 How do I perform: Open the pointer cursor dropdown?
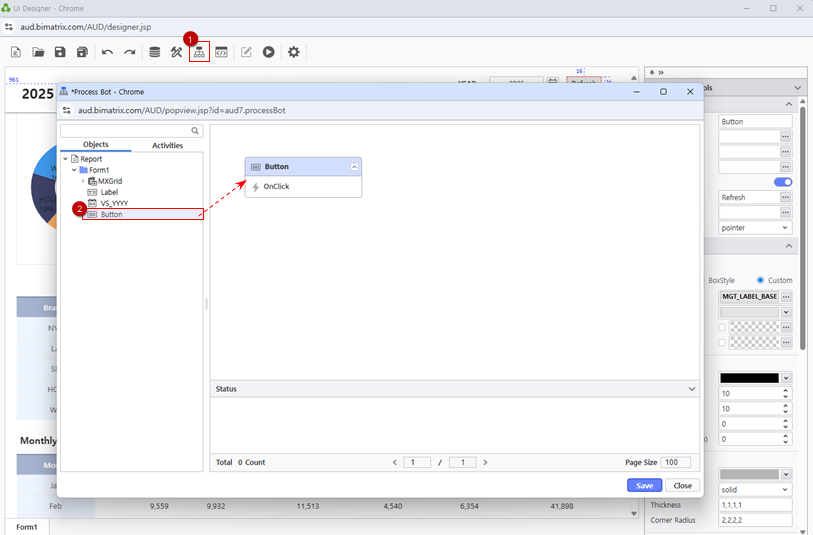point(755,228)
